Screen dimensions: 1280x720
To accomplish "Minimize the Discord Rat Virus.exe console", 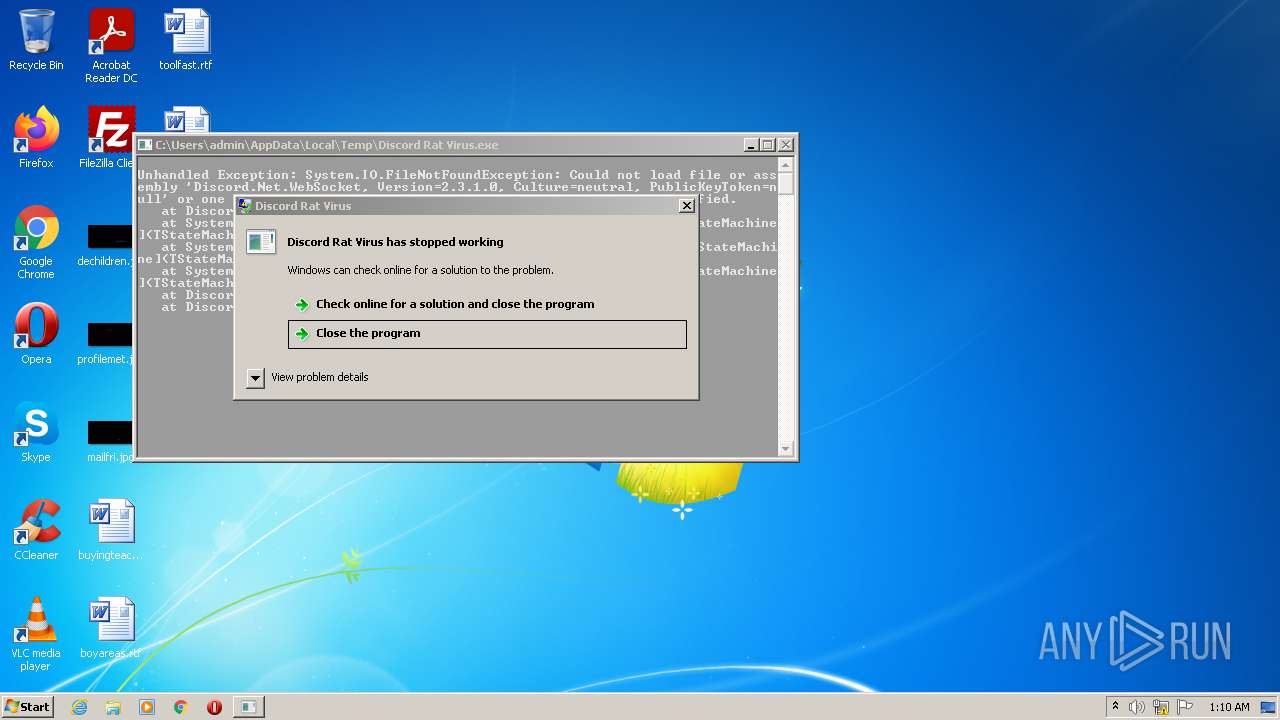I will (751, 145).
